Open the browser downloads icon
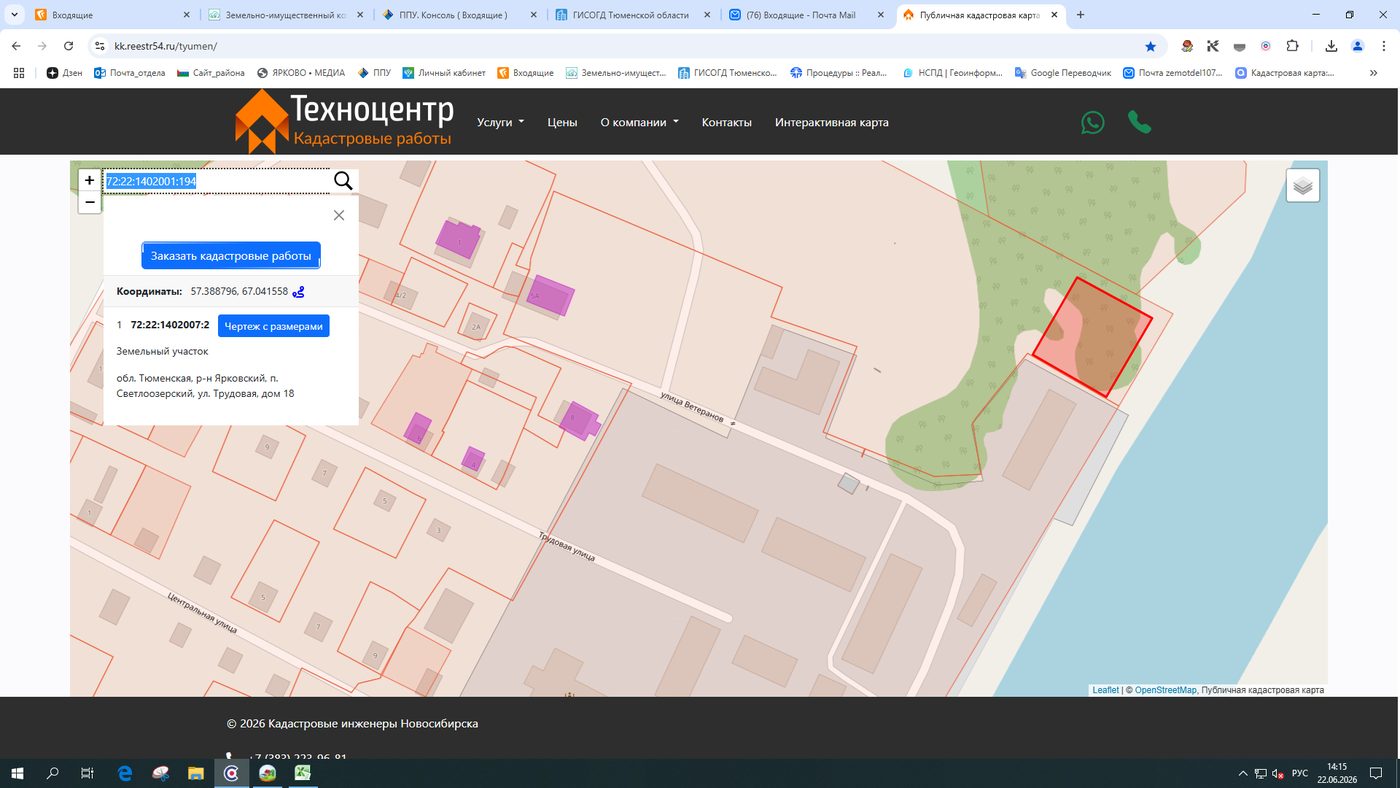Image resolution: width=1400 pixels, height=788 pixels. 1332,46
